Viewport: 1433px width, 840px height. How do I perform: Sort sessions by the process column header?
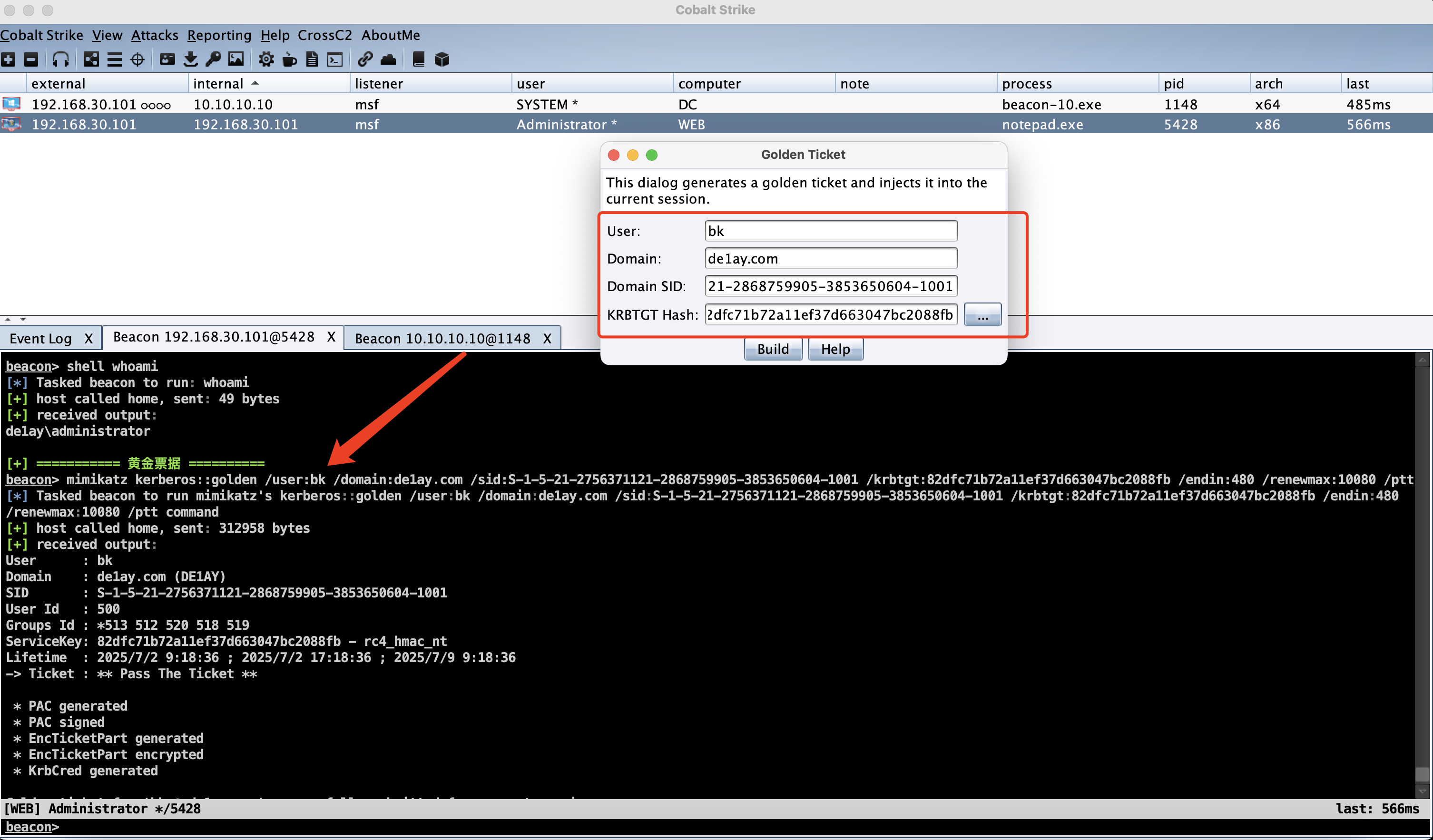[x=1078, y=84]
